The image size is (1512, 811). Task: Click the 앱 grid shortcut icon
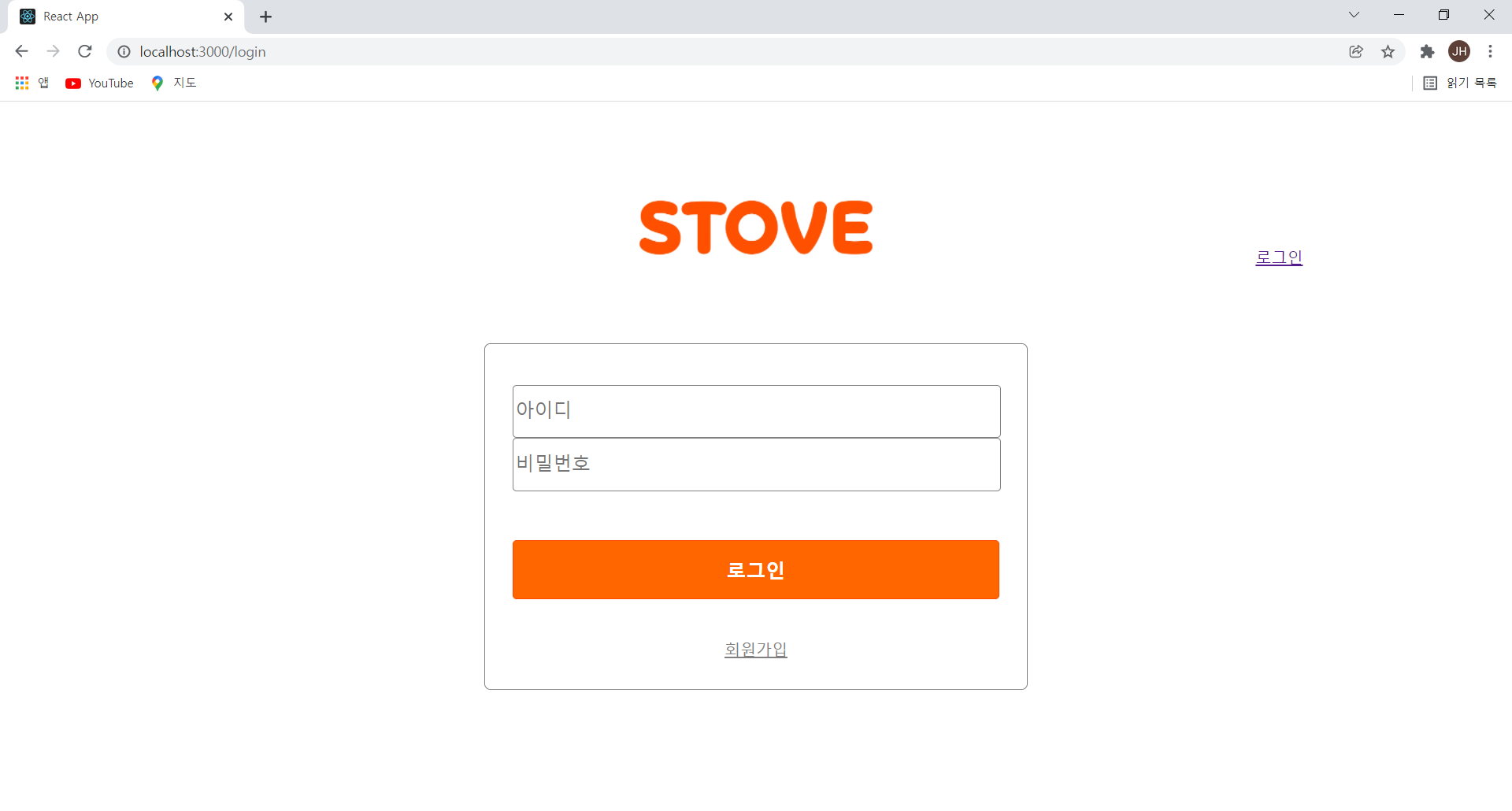pos(21,82)
